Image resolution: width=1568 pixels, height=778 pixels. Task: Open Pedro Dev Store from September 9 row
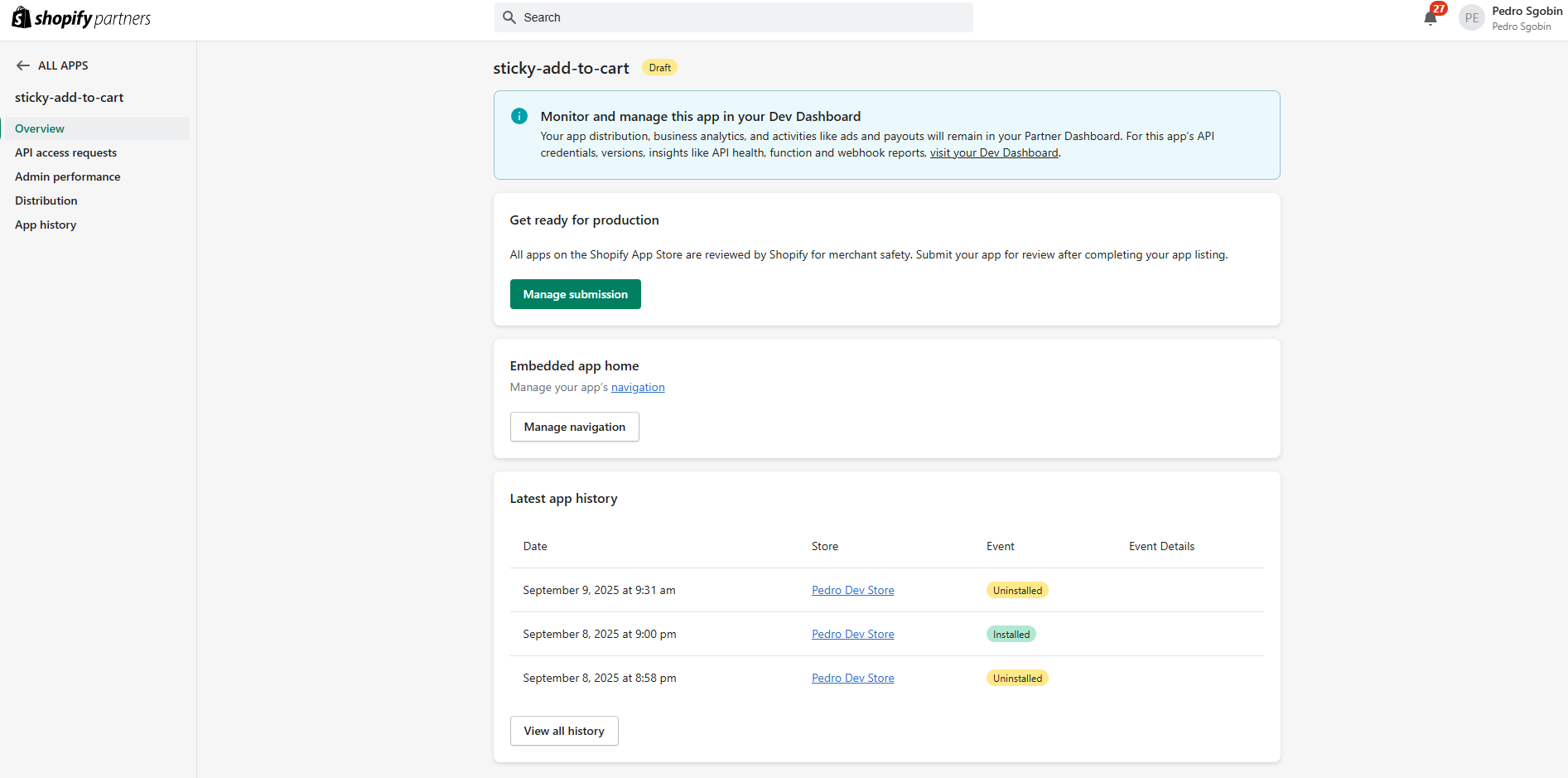(x=852, y=590)
